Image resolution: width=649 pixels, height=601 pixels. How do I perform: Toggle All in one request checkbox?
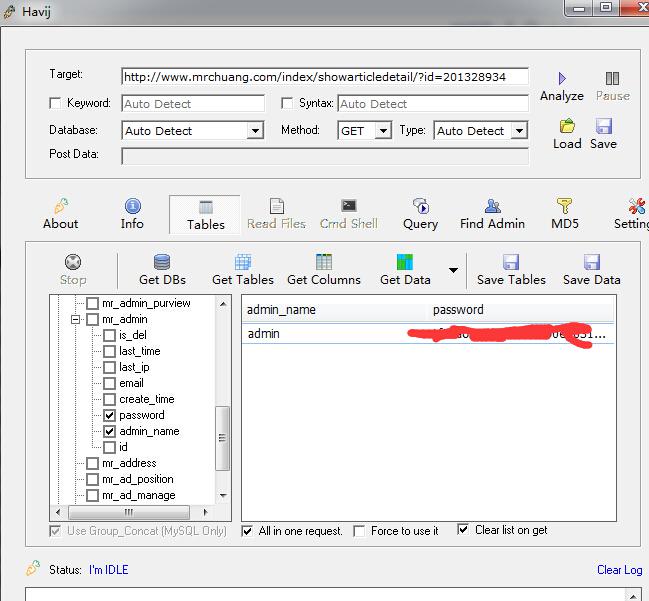[x=247, y=531]
